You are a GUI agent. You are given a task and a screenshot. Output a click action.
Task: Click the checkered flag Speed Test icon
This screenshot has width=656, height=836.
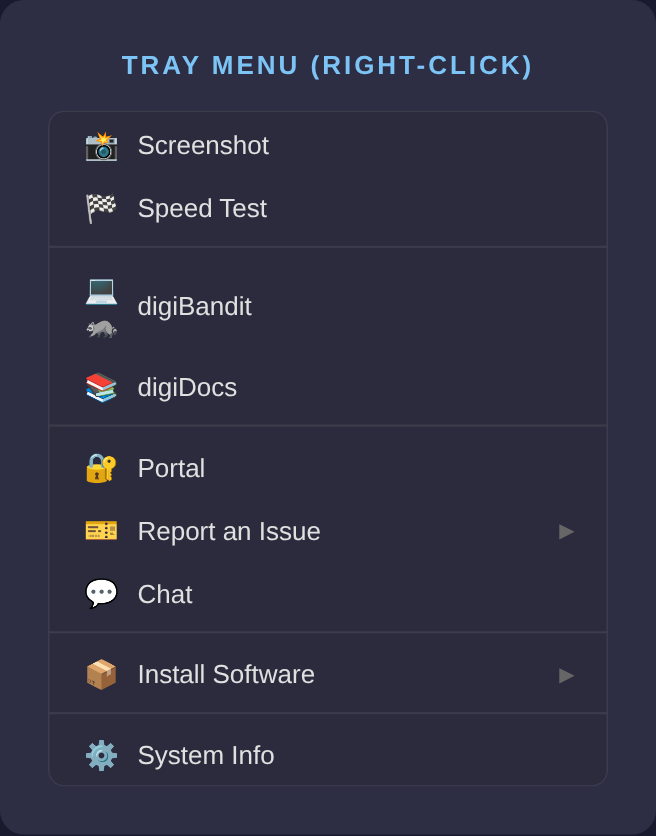tap(101, 209)
